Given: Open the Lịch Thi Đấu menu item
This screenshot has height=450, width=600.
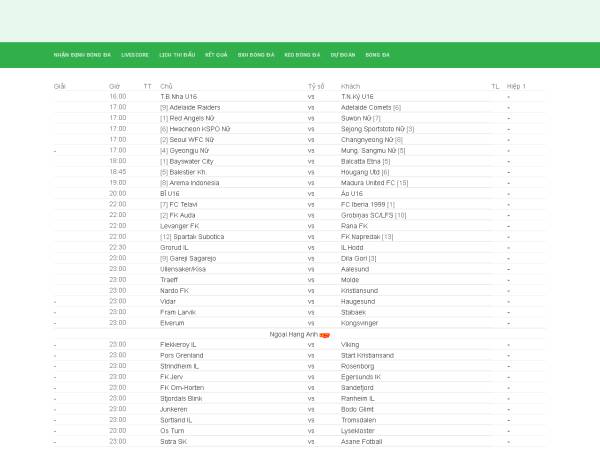Looking at the screenshot, I should pos(177,55).
